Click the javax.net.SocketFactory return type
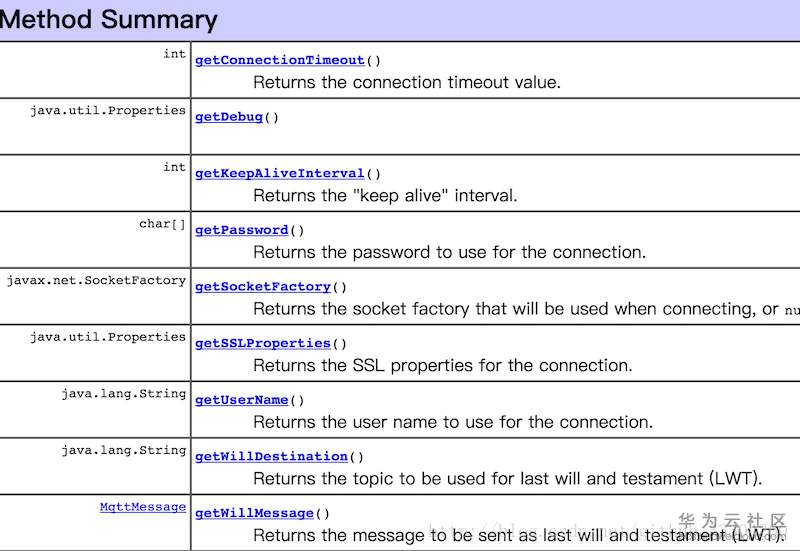The width and height of the screenshot is (800, 551). (96, 281)
